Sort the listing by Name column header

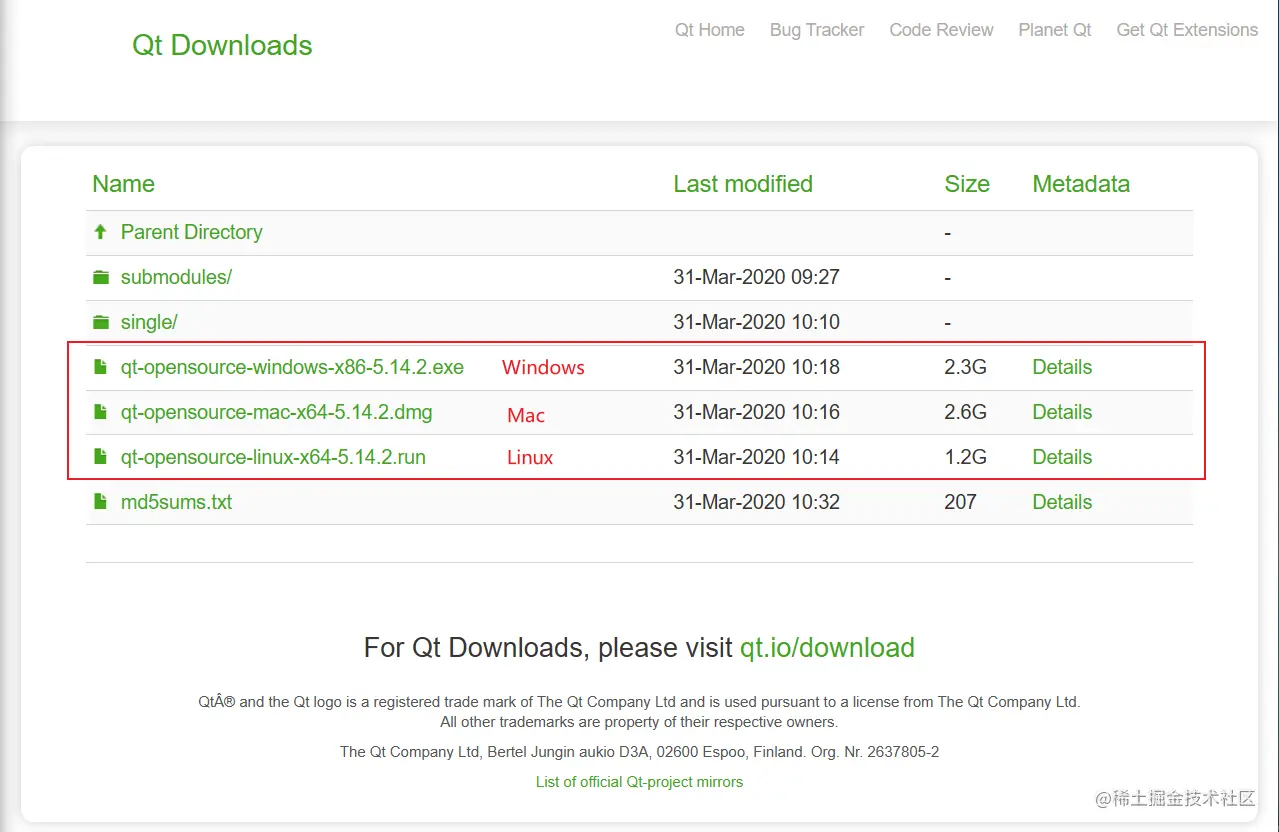coord(123,184)
